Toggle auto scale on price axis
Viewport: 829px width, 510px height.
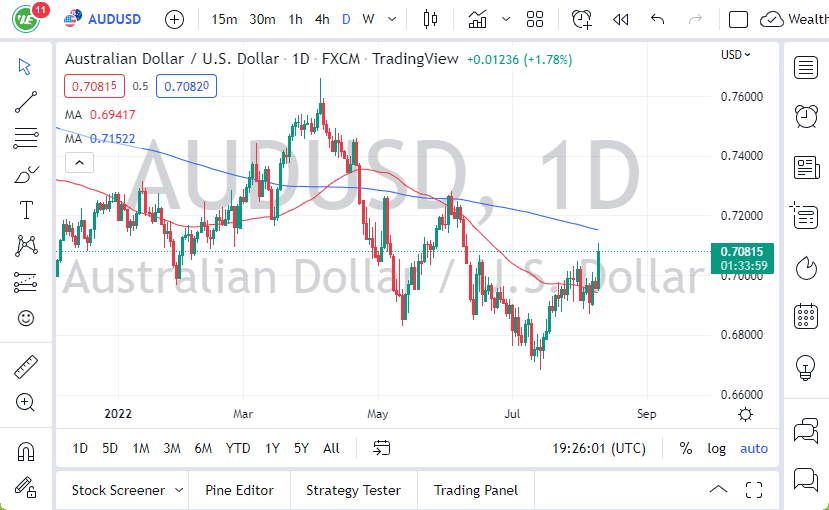[754, 448]
